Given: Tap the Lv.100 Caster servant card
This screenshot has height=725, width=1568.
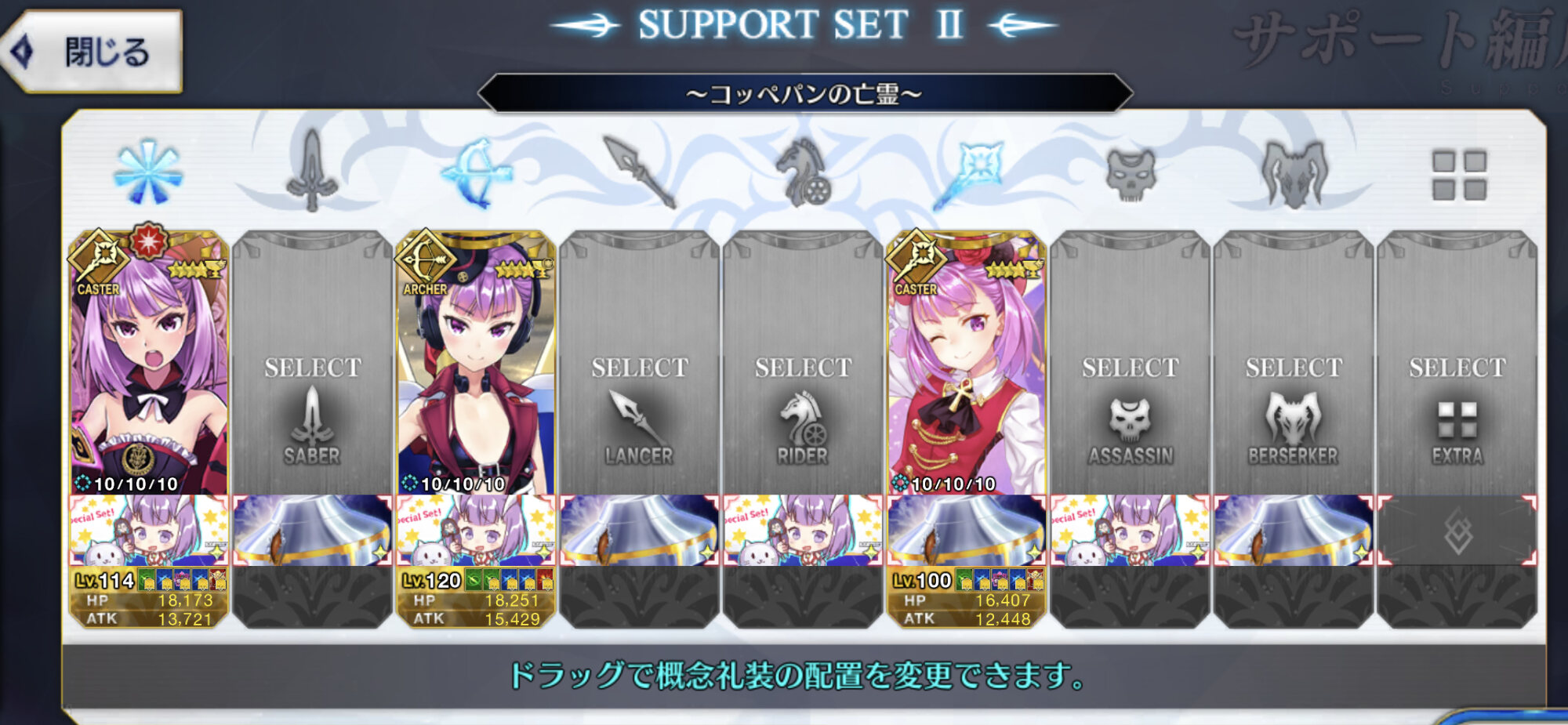Looking at the screenshot, I should [x=967, y=363].
